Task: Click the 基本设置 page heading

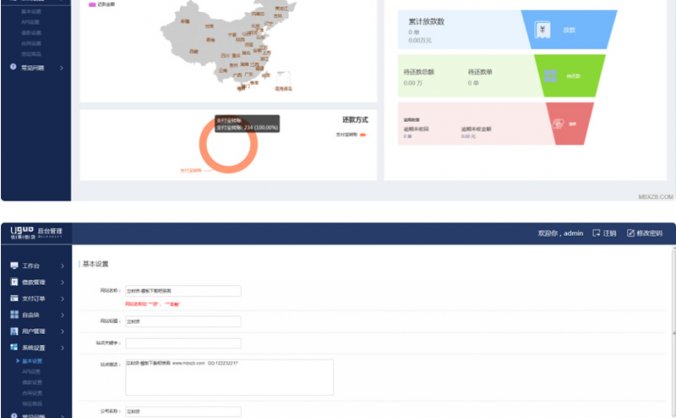Action: click(95, 264)
